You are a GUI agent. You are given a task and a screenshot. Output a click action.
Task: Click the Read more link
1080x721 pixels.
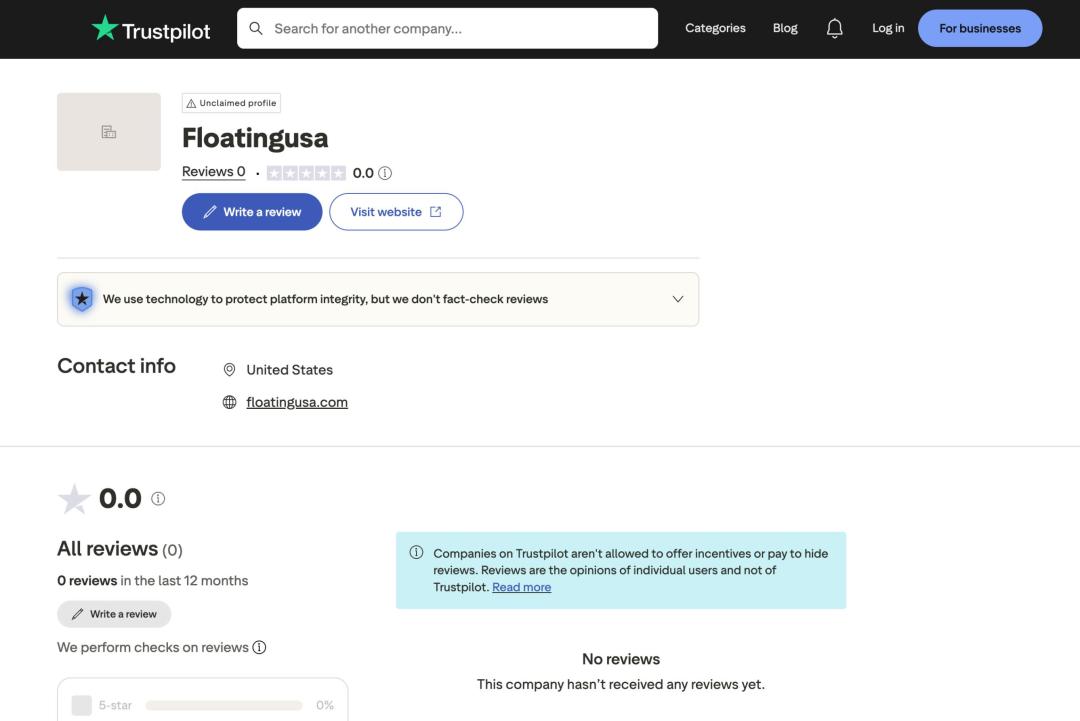(521, 587)
